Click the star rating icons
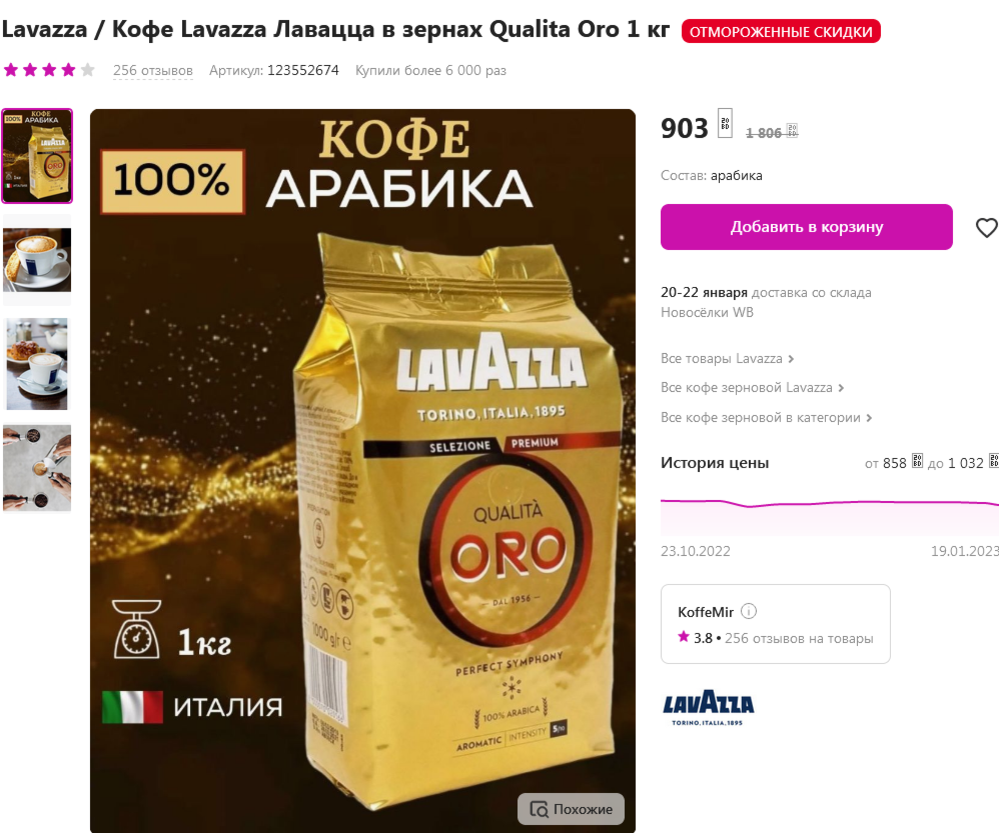999x833 pixels. coord(49,70)
